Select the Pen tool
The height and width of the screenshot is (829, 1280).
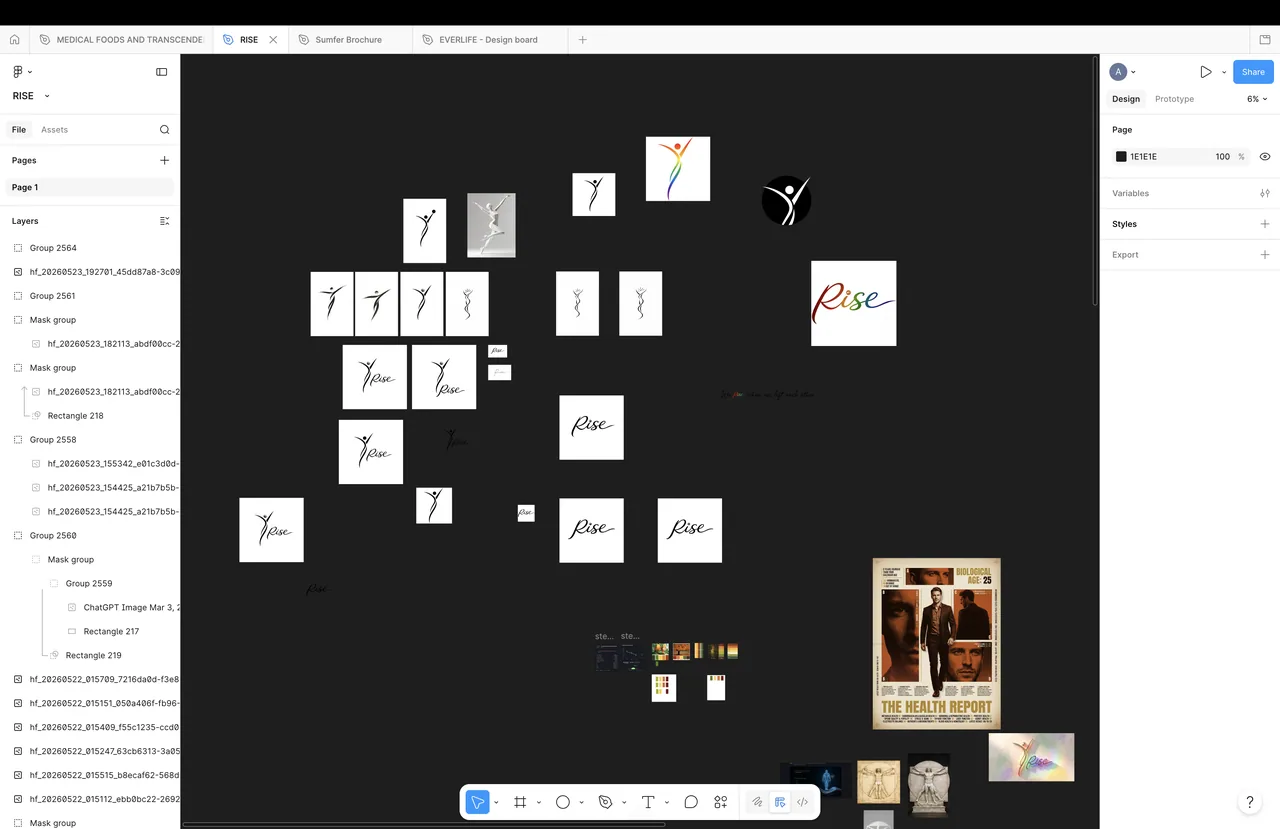pos(605,802)
